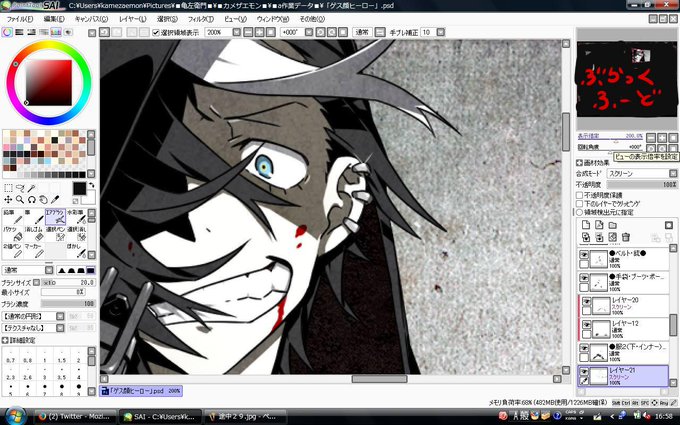
Task: Delete layer with trash icon
Action: click(626, 237)
